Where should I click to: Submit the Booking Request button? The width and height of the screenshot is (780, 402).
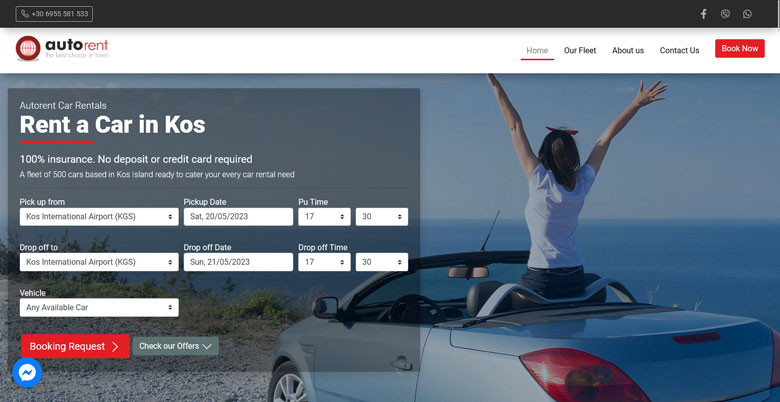coord(75,346)
